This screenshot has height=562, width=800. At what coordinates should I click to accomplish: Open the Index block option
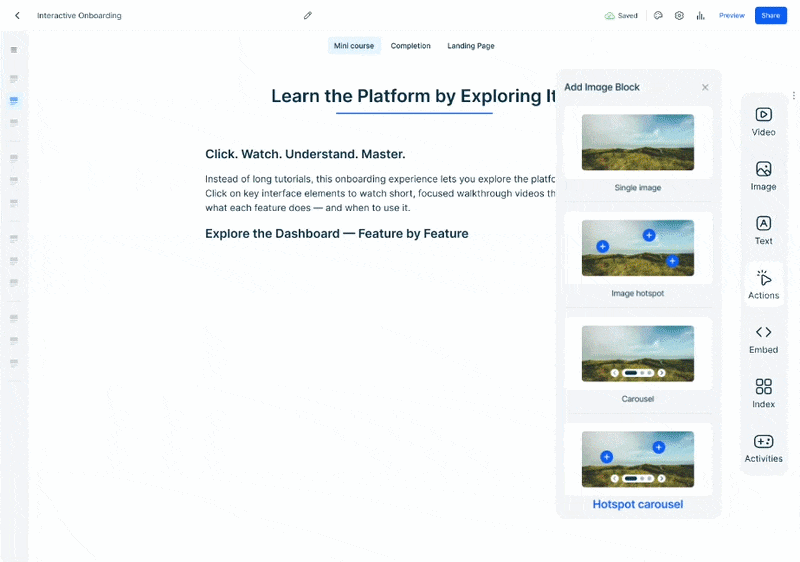click(x=763, y=392)
